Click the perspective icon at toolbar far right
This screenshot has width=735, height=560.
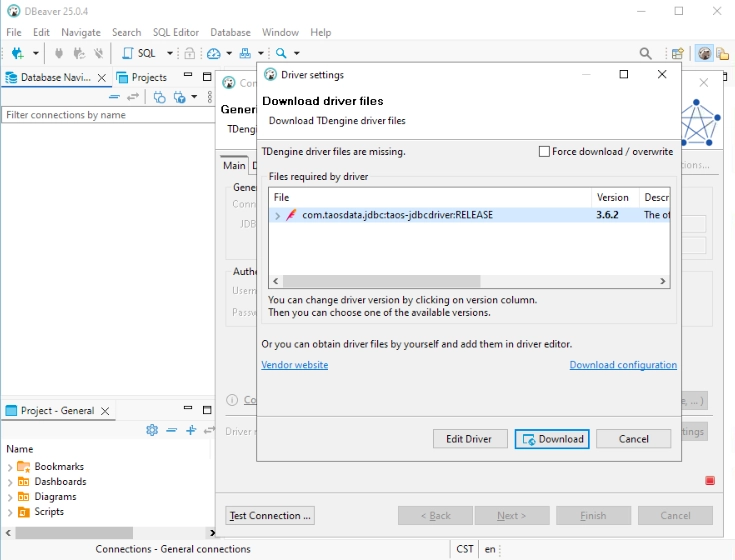(x=723, y=53)
